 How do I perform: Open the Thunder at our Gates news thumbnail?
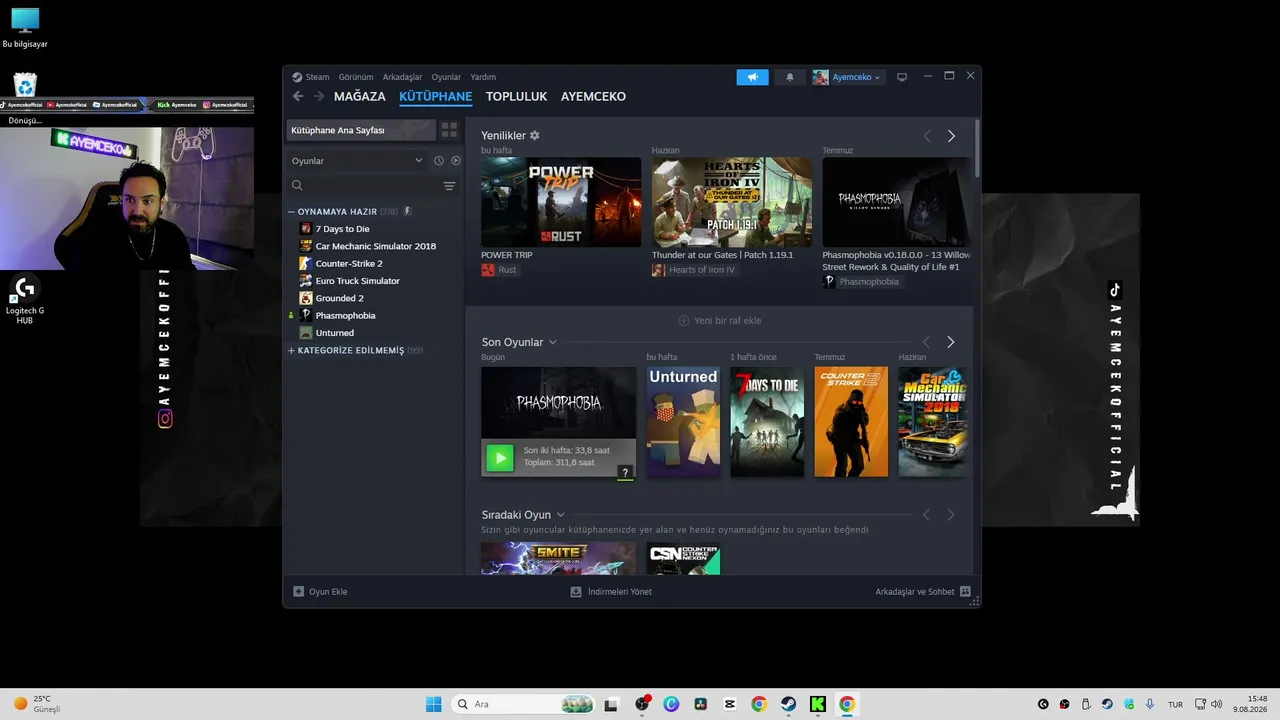click(732, 202)
